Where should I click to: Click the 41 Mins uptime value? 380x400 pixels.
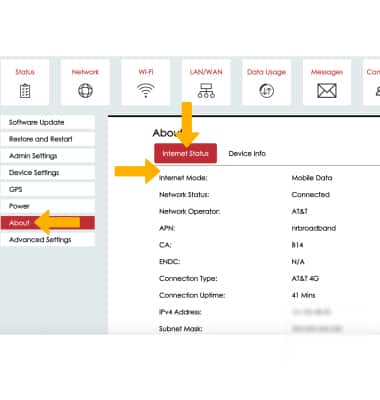point(303,295)
